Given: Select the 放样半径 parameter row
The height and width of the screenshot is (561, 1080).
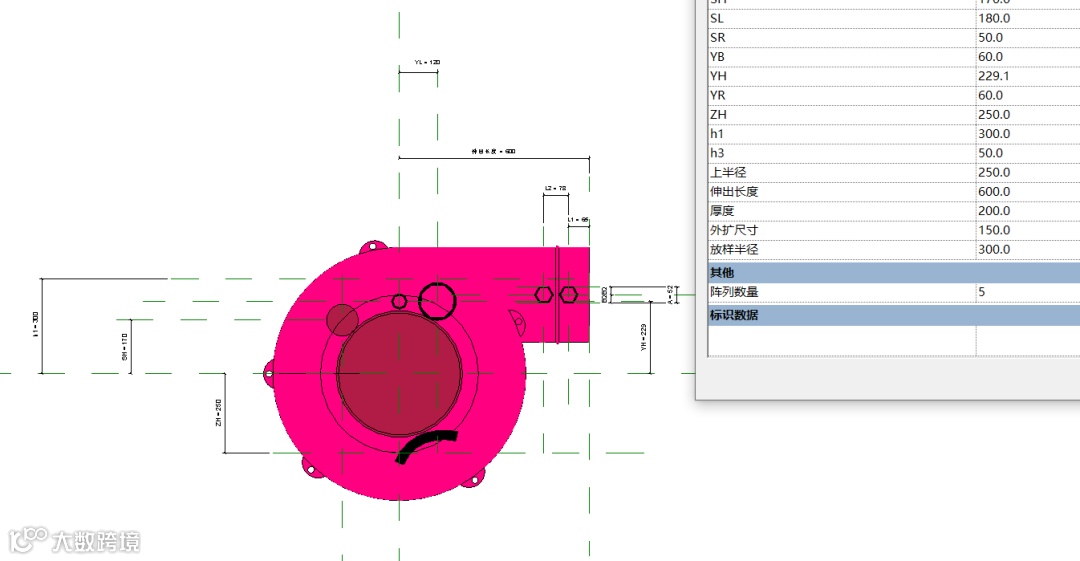Looking at the screenshot, I should pos(893,250).
